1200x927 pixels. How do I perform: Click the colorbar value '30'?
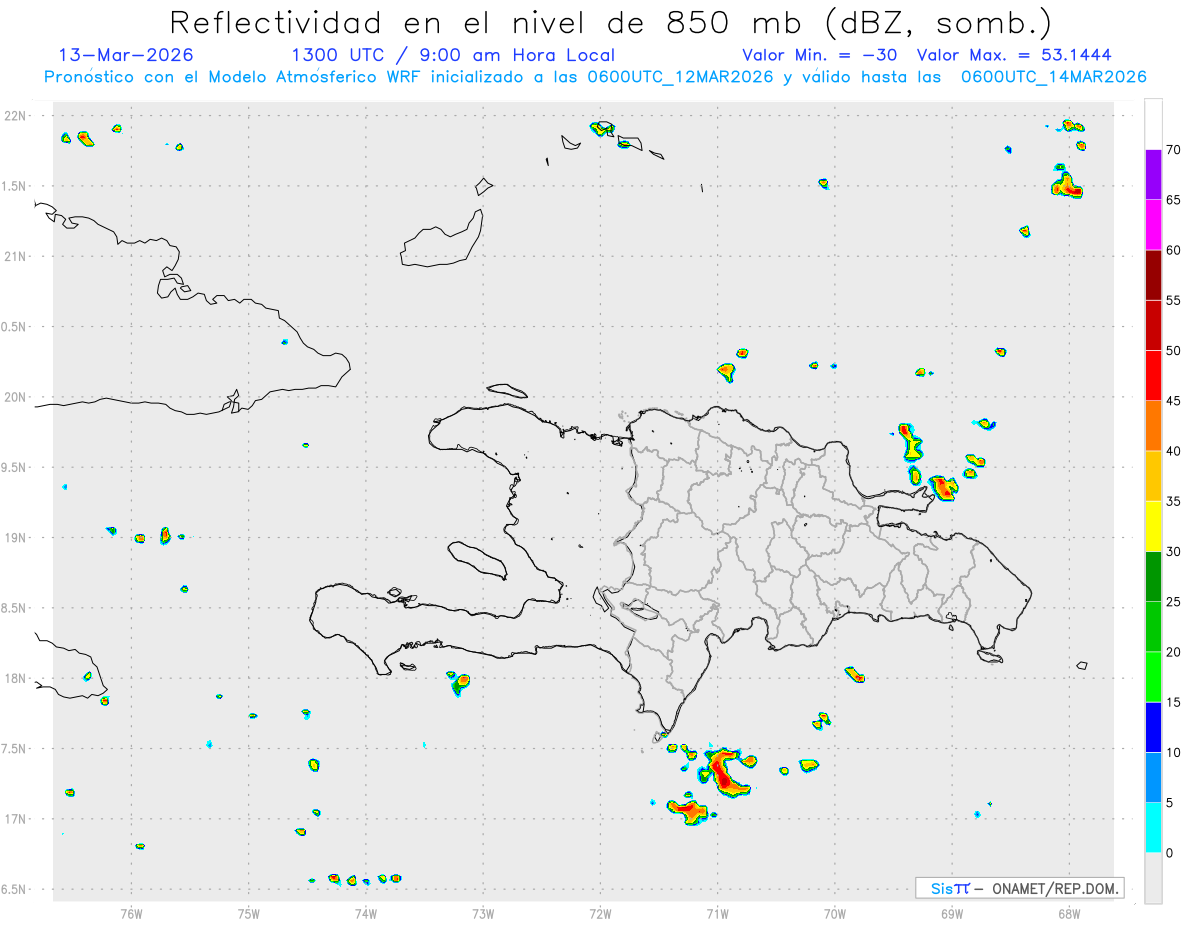click(x=1174, y=552)
